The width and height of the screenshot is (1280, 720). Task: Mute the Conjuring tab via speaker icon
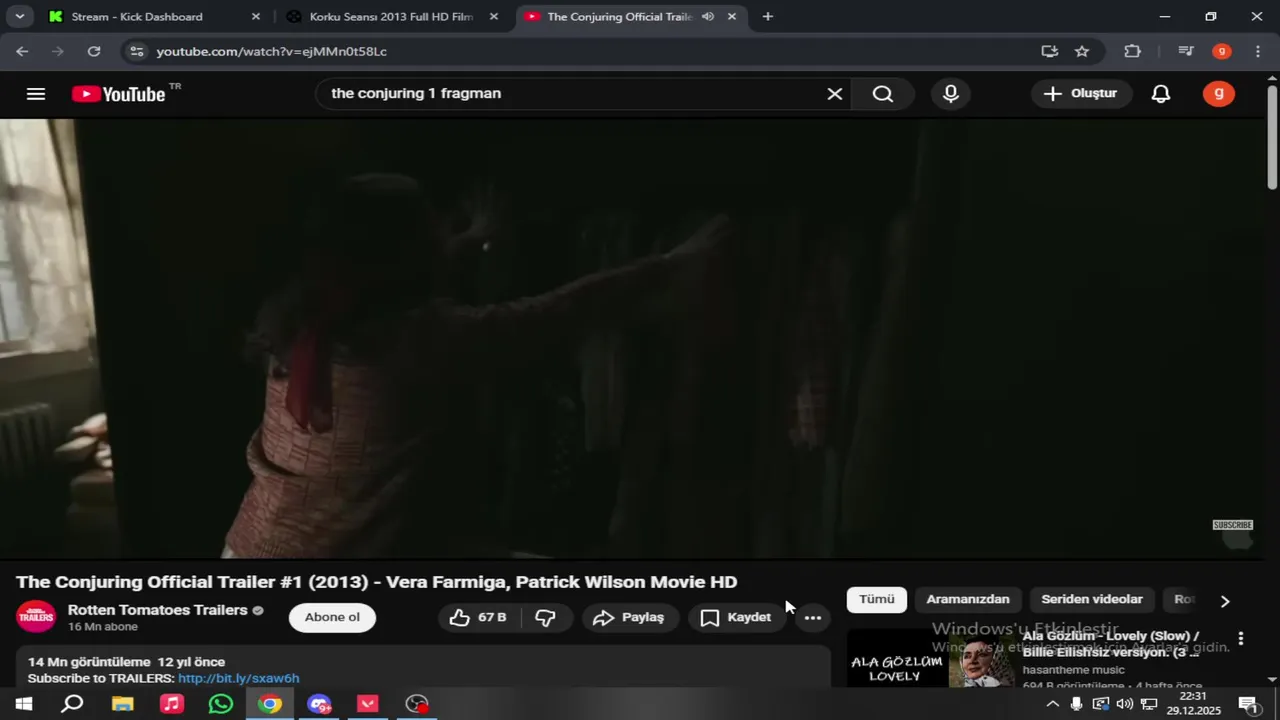708,17
